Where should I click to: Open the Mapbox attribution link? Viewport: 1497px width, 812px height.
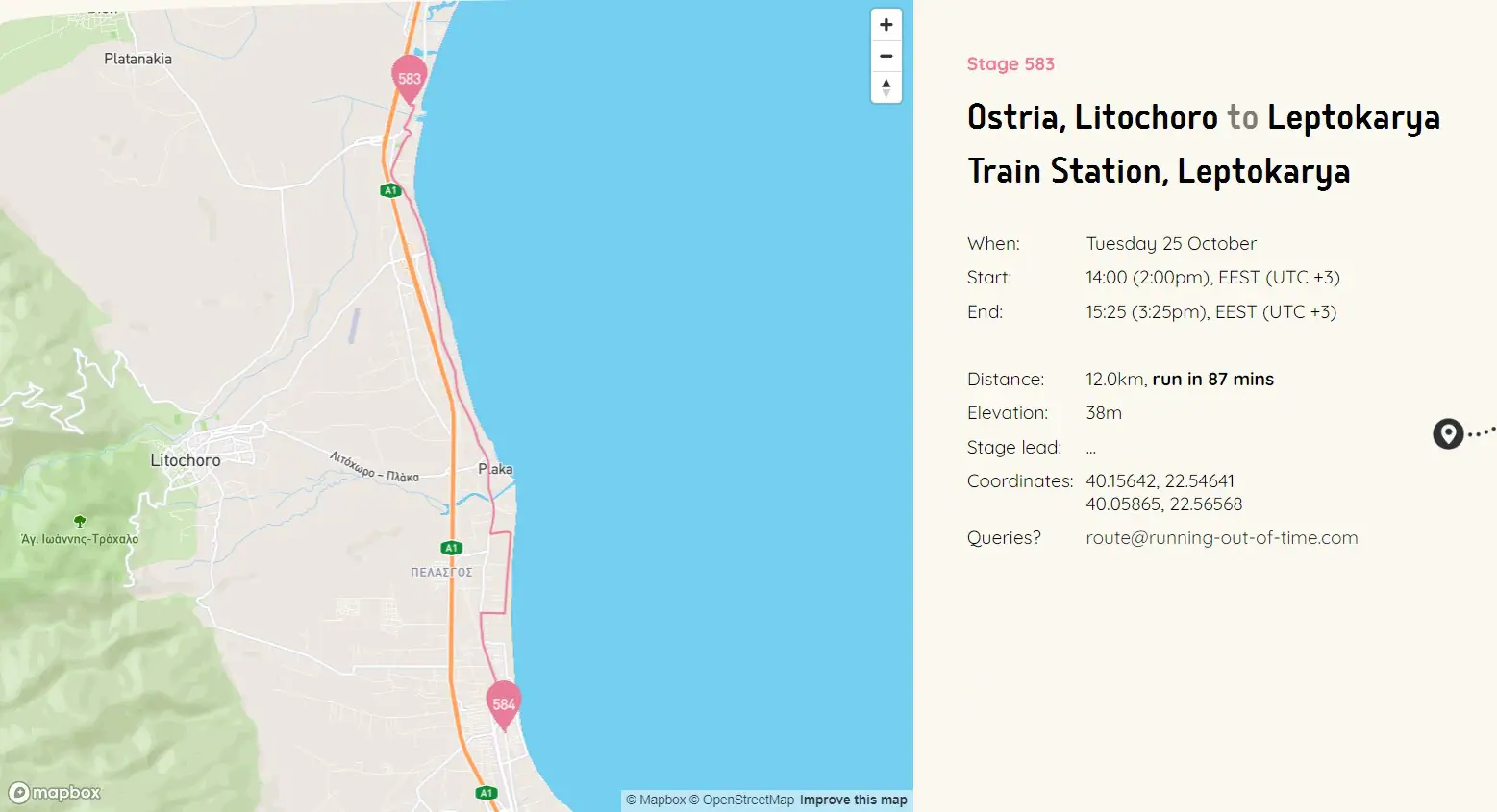(656, 800)
